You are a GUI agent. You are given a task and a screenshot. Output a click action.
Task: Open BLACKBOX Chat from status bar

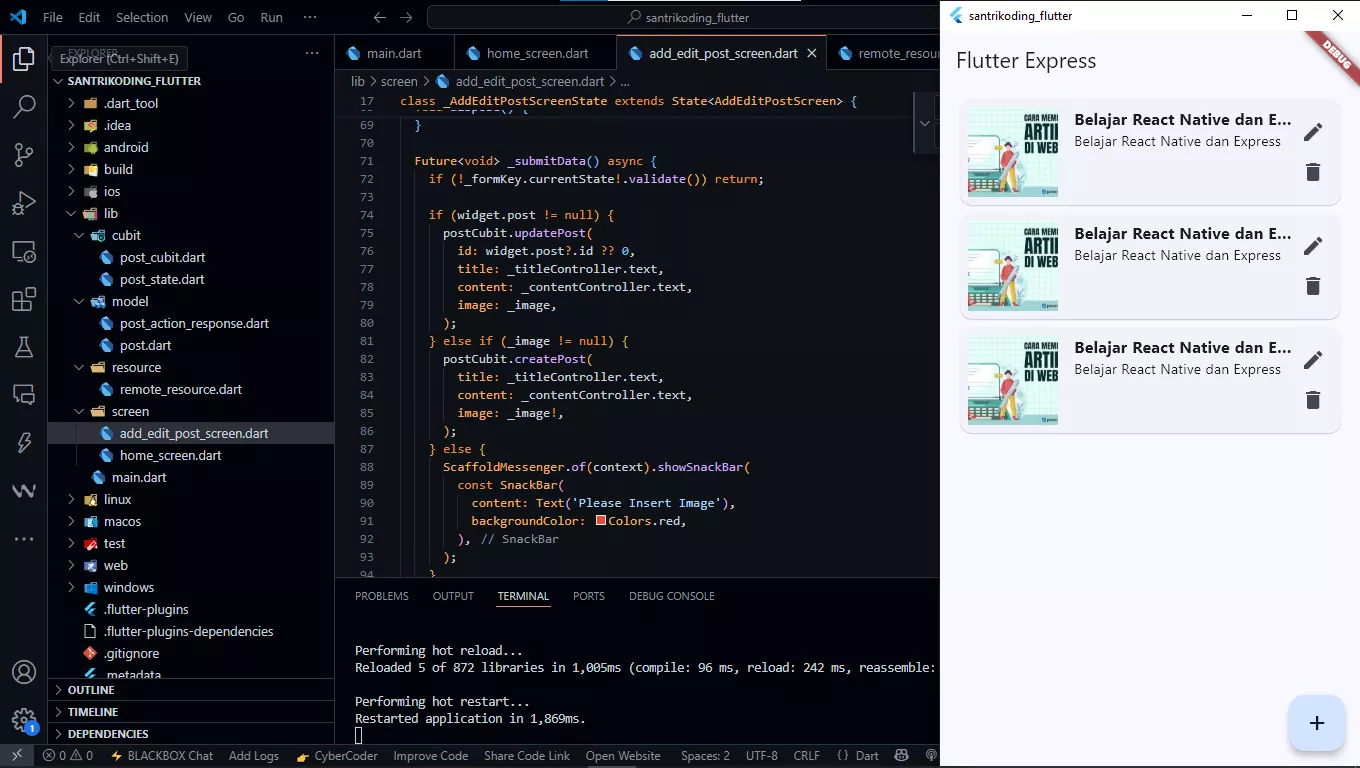162,756
